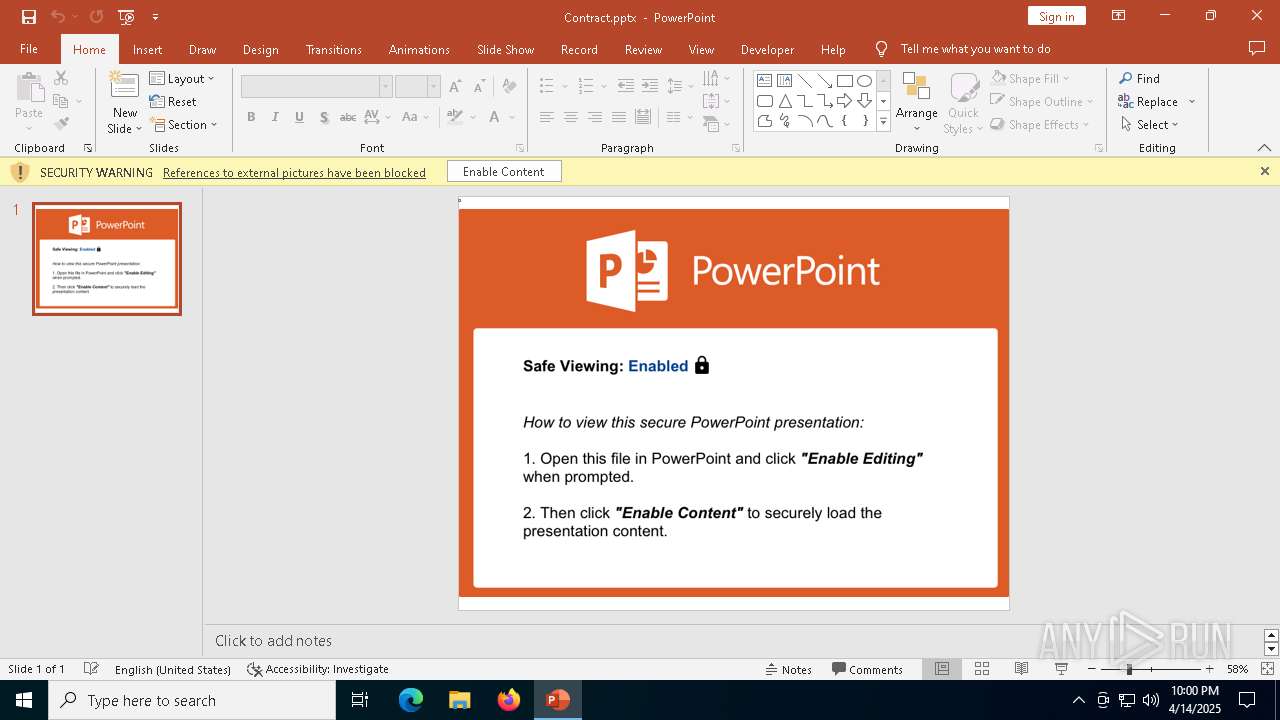The image size is (1280, 720).
Task: Switch to the Transitions tab
Action: click(x=333, y=49)
